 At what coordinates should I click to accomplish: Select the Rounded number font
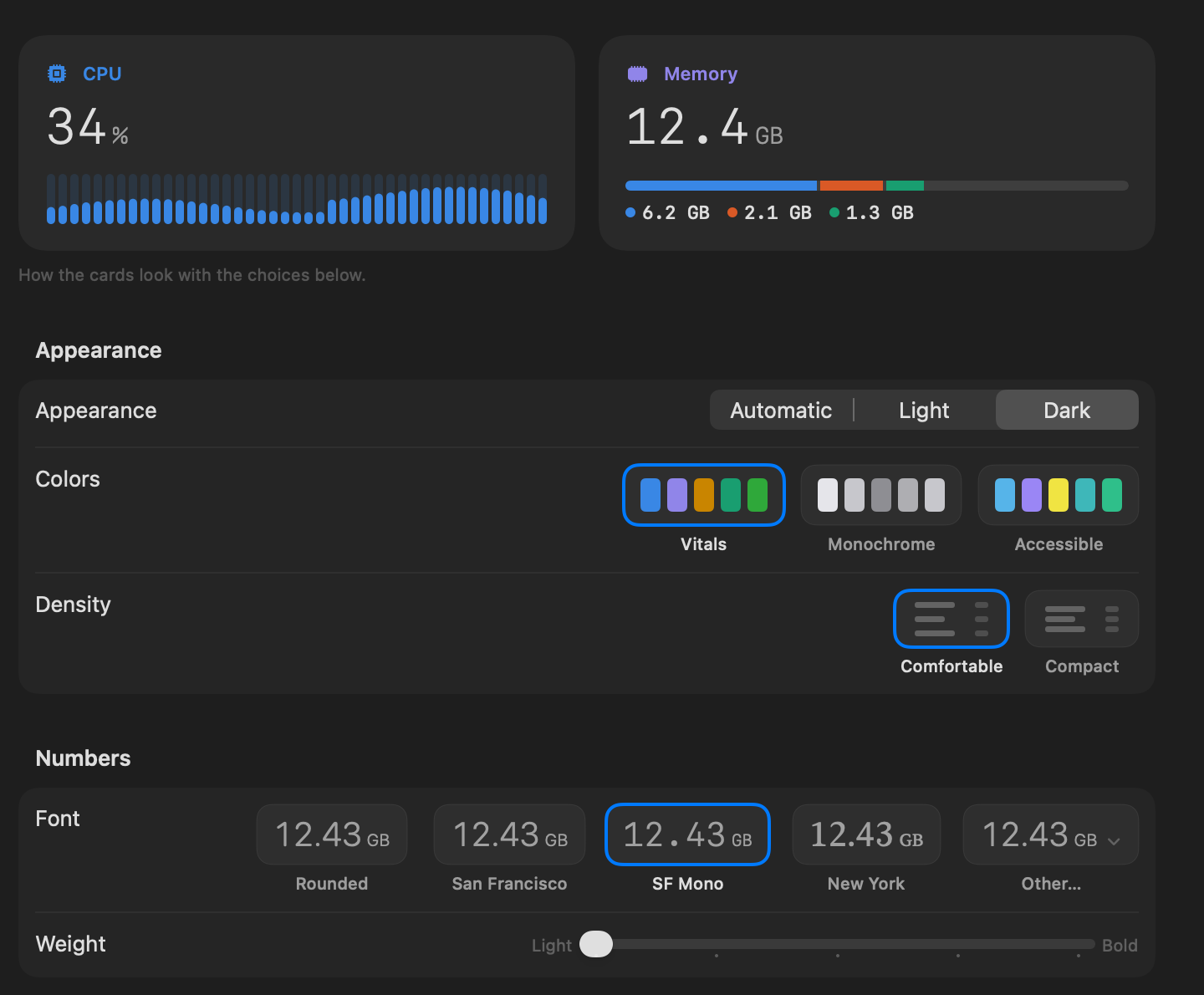[332, 834]
